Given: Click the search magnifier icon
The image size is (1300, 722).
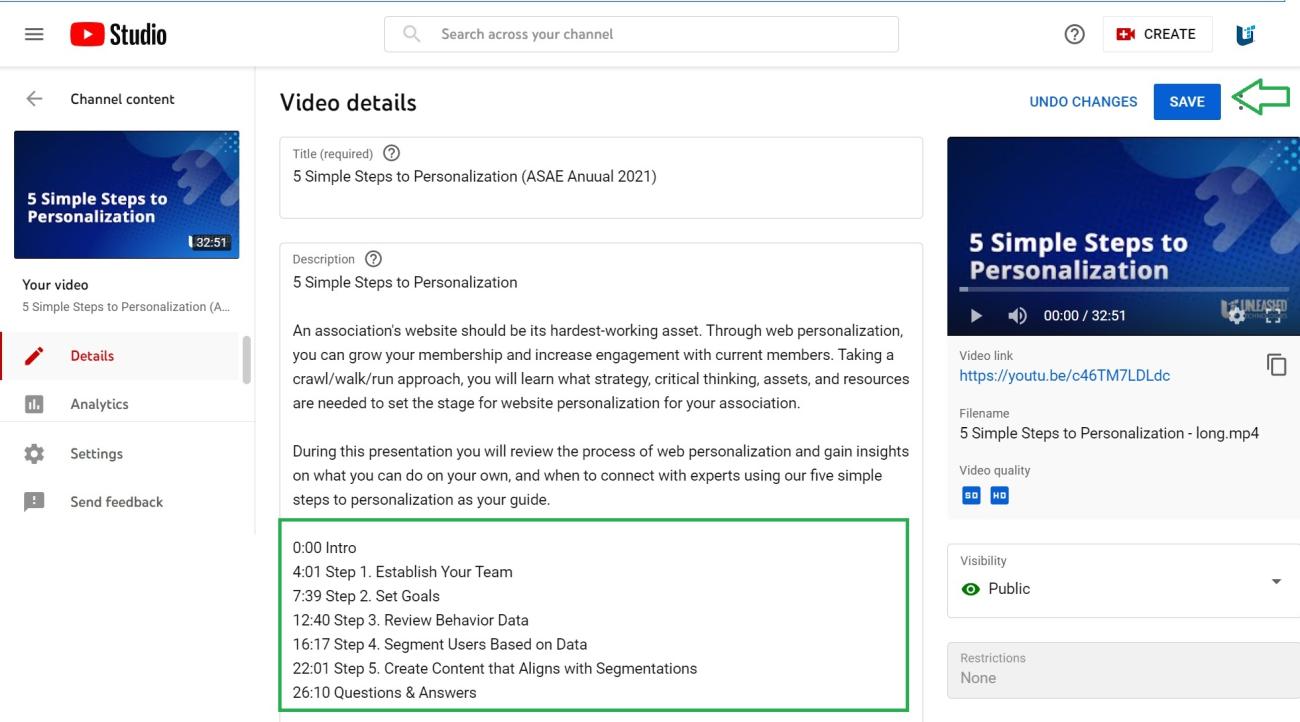Looking at the screenshot, I should pos(411,34).
